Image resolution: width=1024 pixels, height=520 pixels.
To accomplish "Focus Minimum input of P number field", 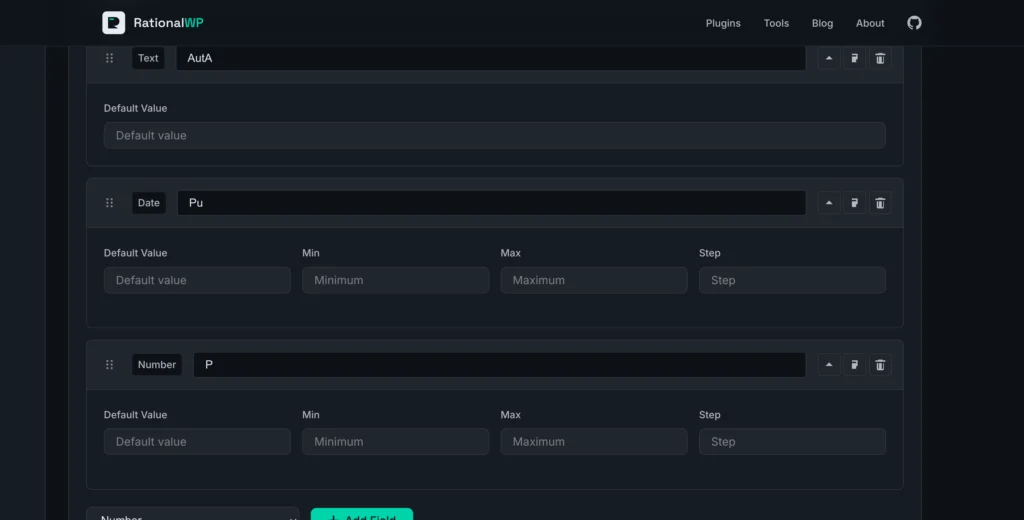I will (395, 442).
